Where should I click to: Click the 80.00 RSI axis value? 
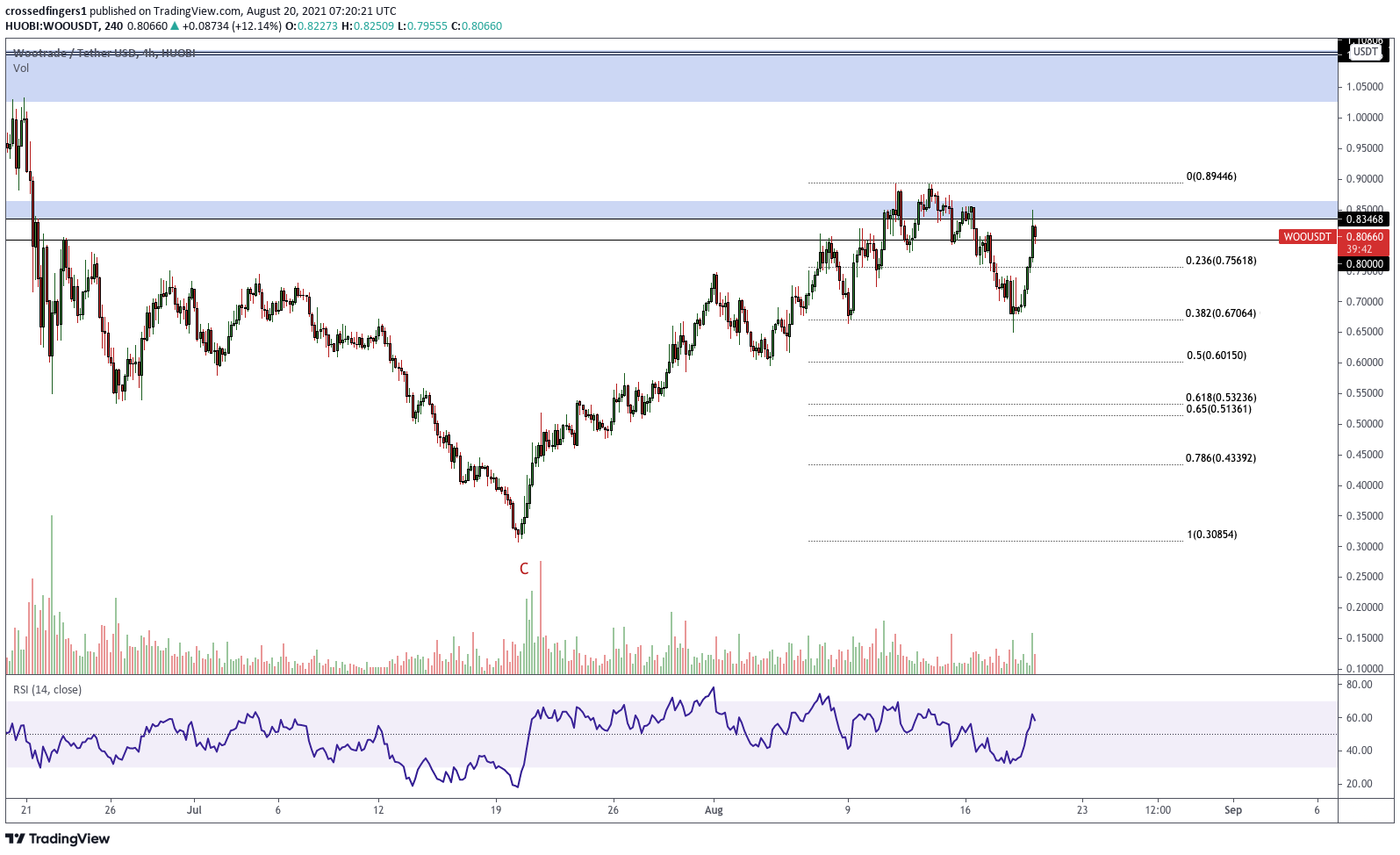pyautogui.click(x=1360, y=685)
